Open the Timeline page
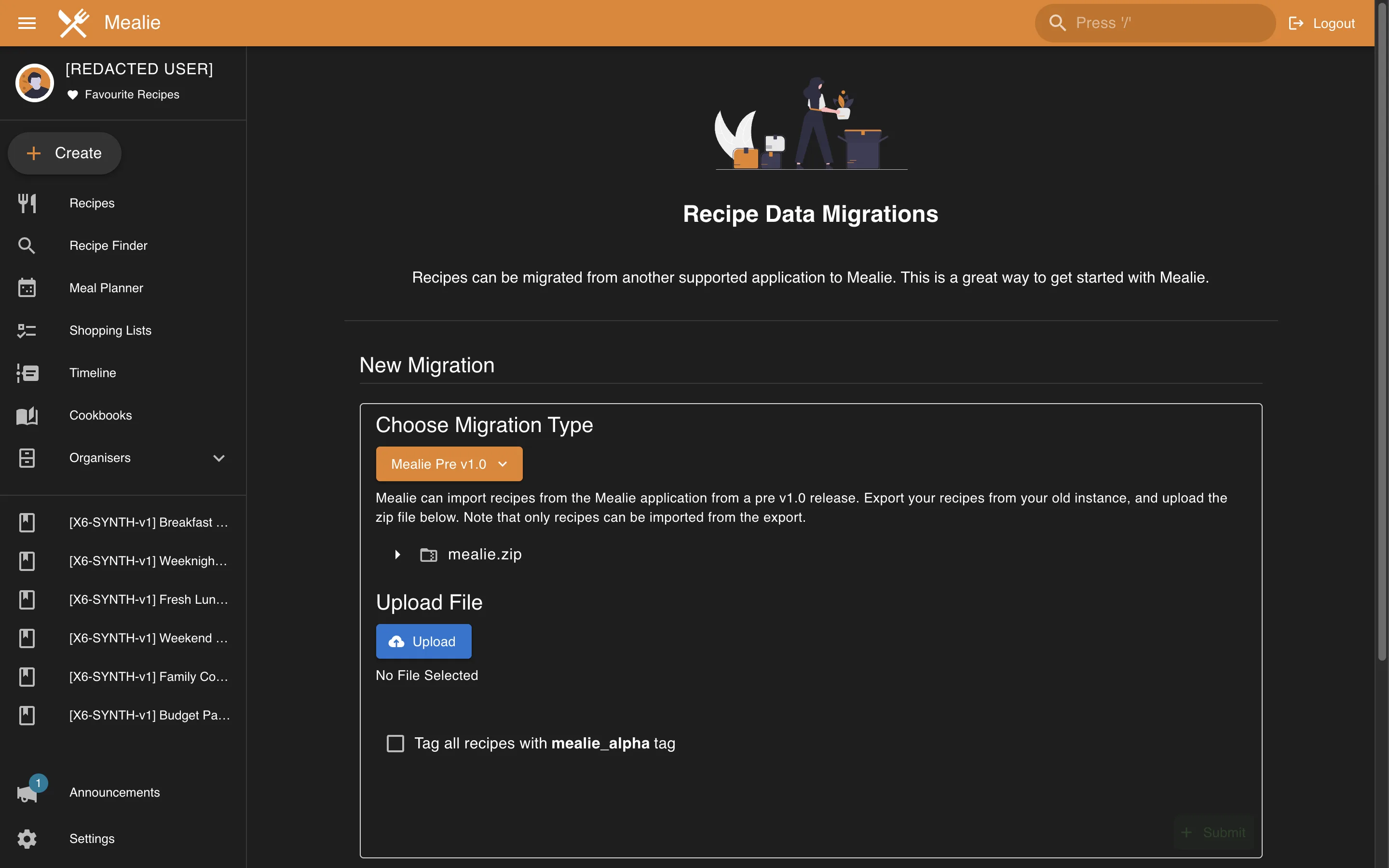This screenshot has width=1389, height=868. click(x=93, y=373)
